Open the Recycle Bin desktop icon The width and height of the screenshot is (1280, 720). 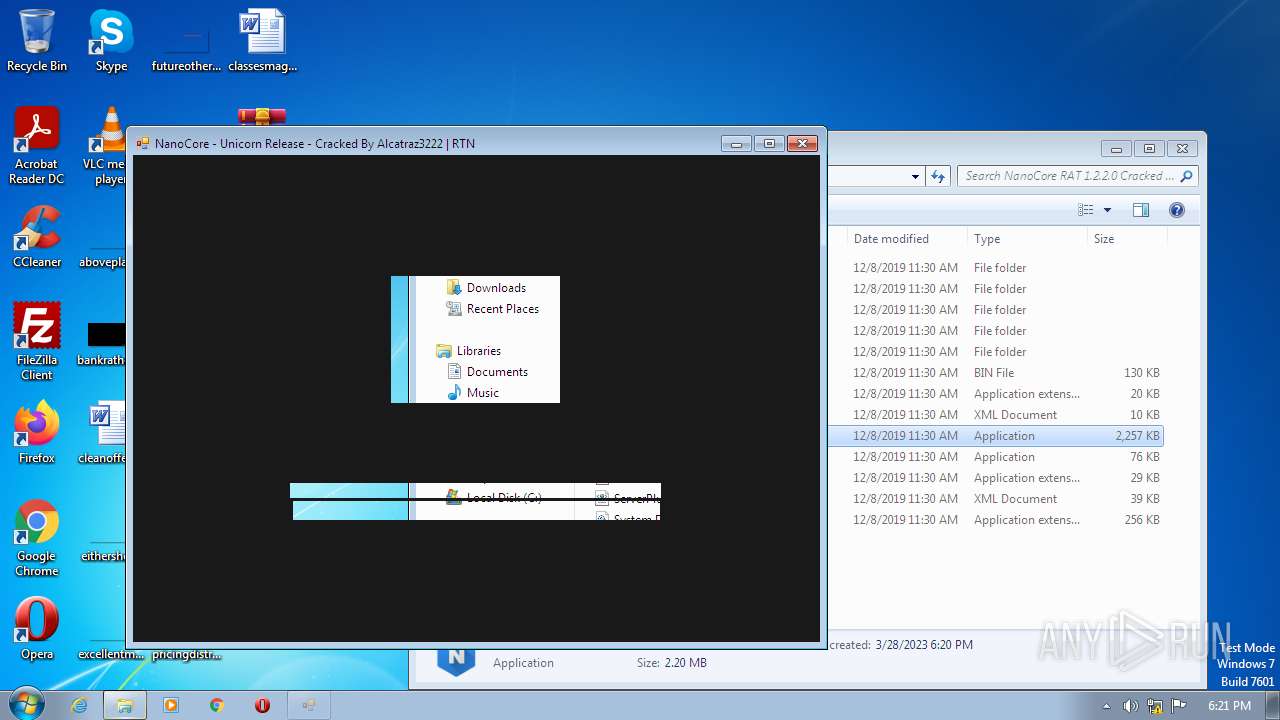[x=37, y=40]
